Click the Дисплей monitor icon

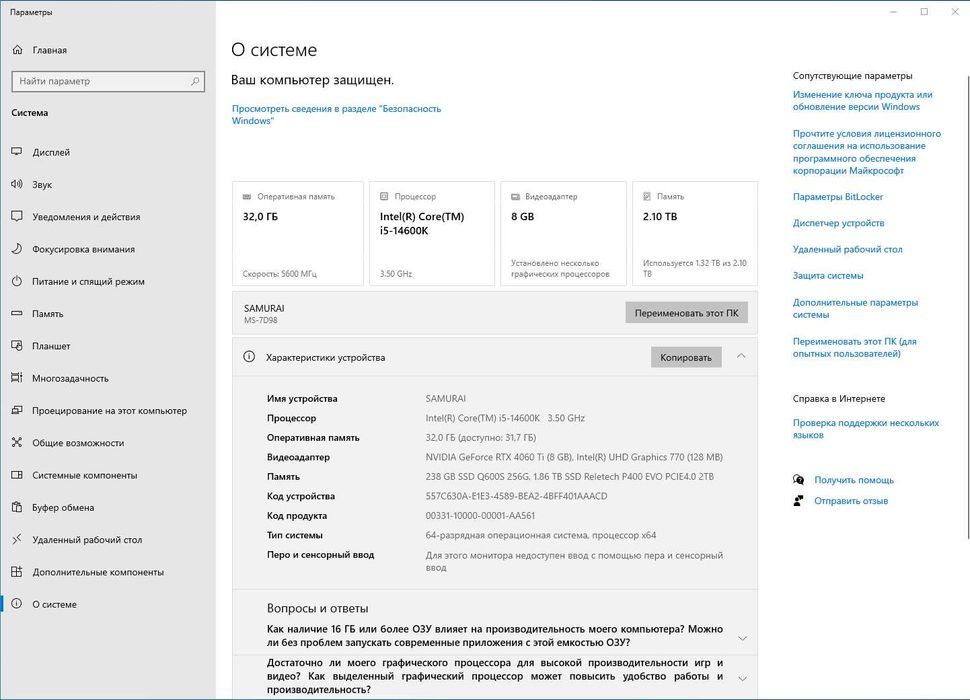[17, 152]
